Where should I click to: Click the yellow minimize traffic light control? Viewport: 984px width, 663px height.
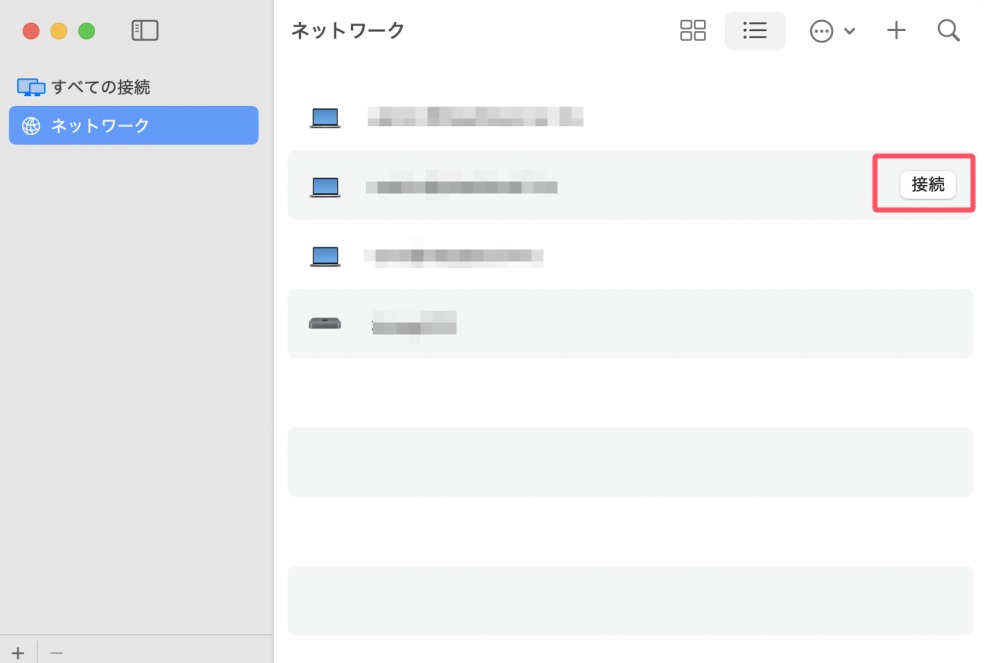58,30
